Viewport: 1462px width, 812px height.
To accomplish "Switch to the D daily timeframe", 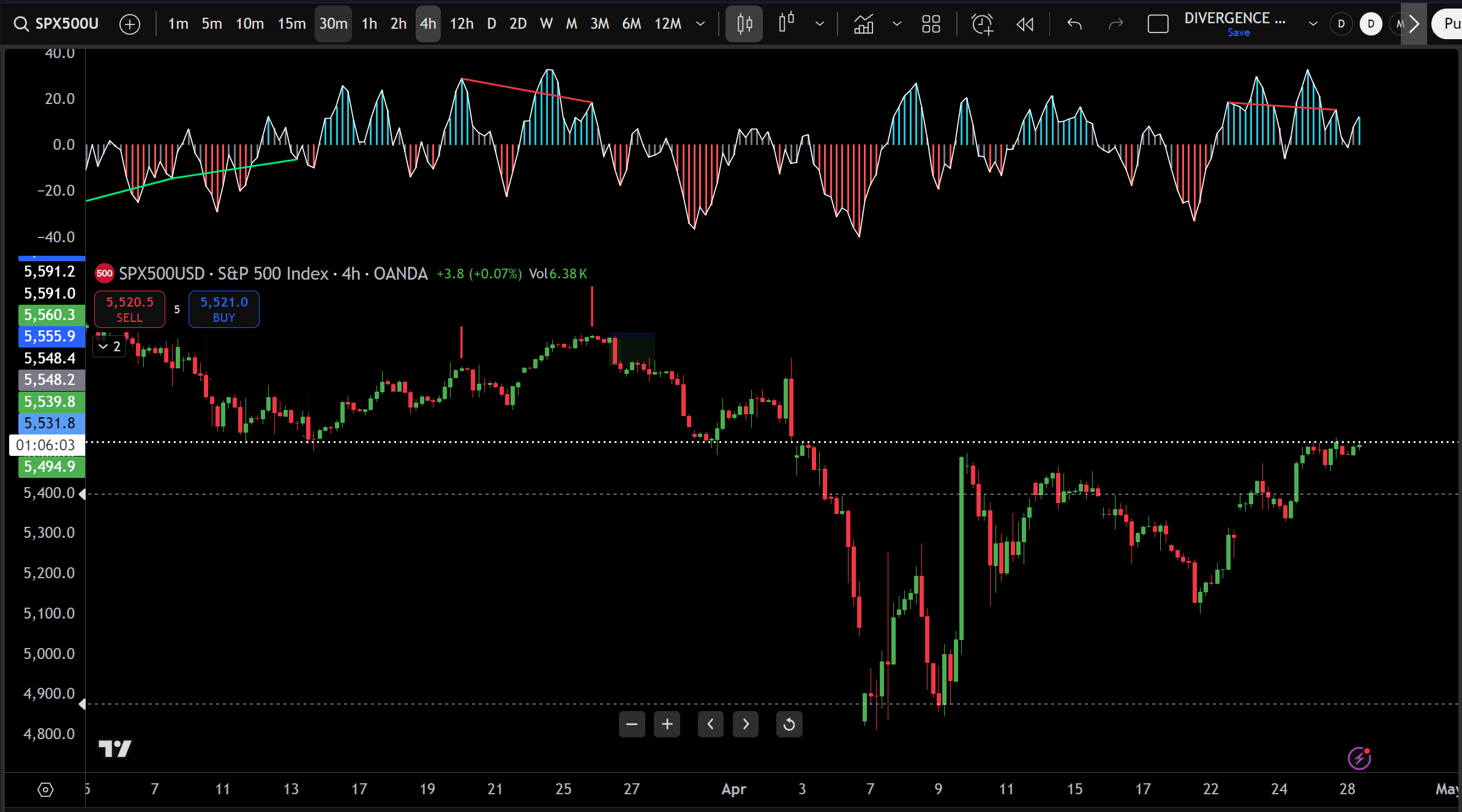I will 492,24.
